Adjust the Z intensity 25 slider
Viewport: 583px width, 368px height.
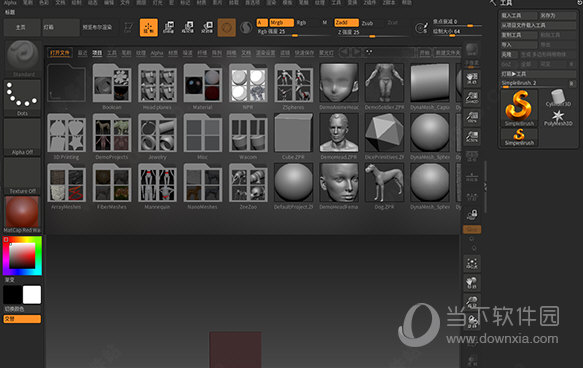coord(372,33)
